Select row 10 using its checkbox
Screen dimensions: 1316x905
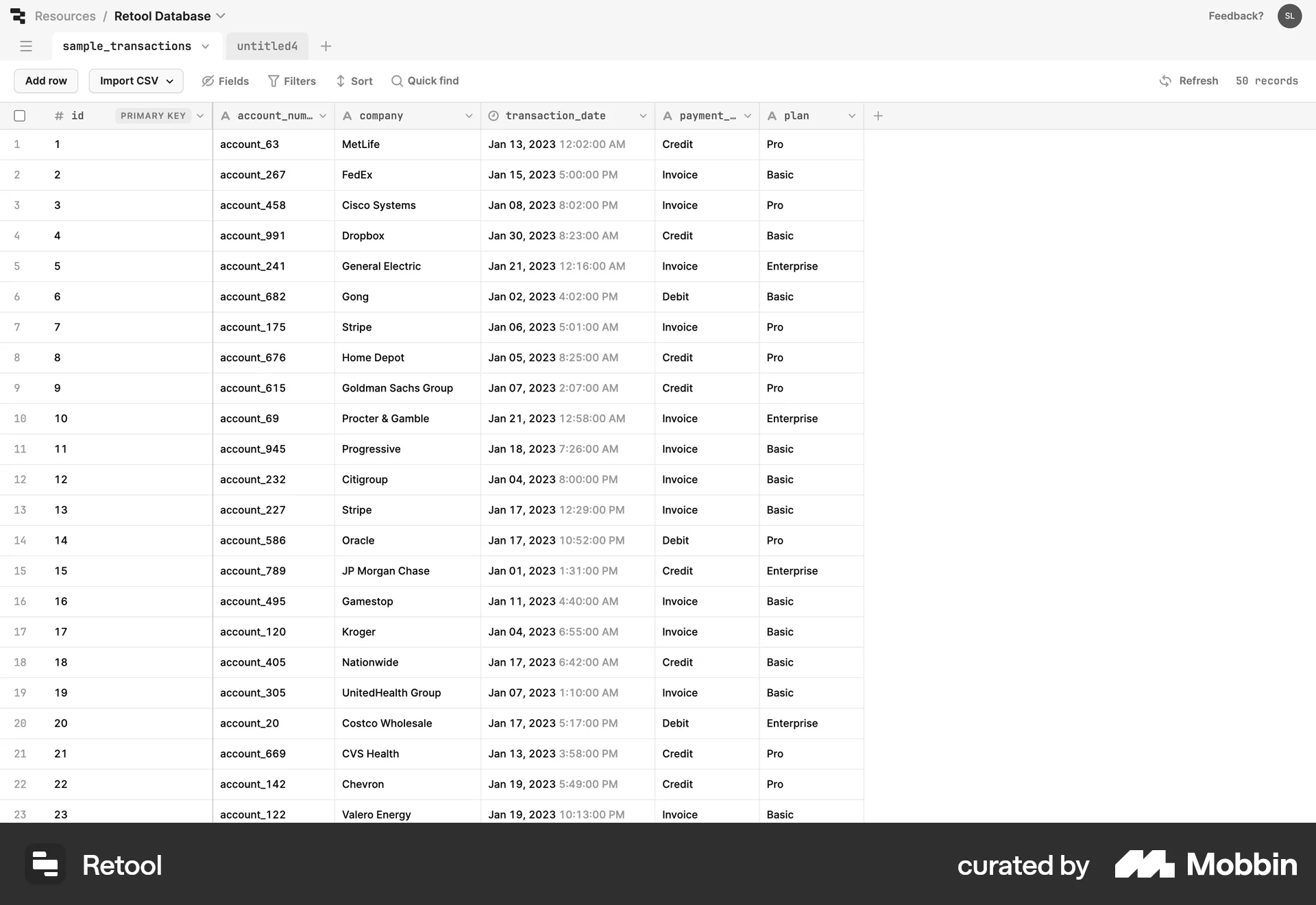(x=19, y=418)
